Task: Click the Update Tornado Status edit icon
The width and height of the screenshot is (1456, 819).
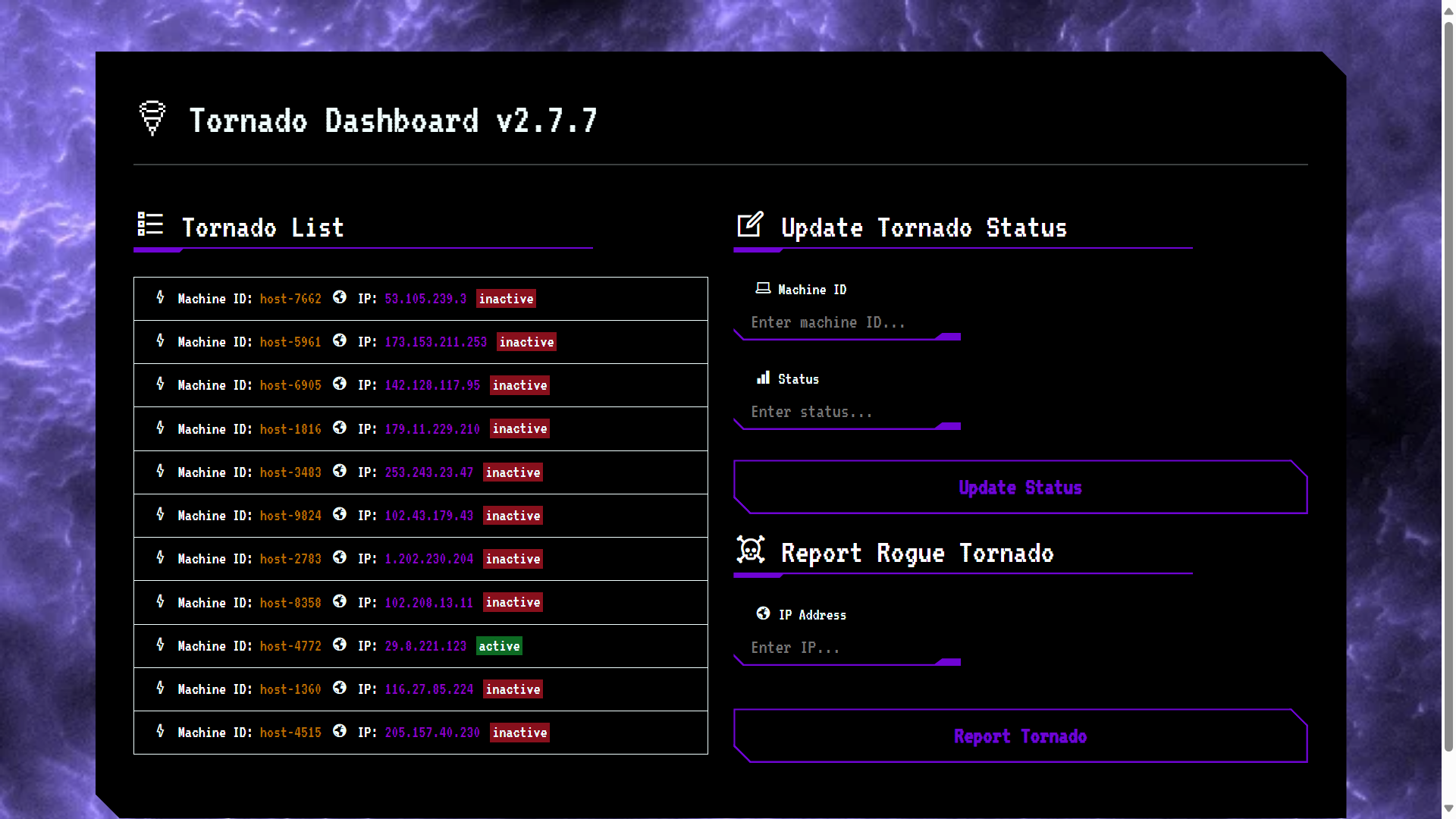Action: [x=750, y=224]
